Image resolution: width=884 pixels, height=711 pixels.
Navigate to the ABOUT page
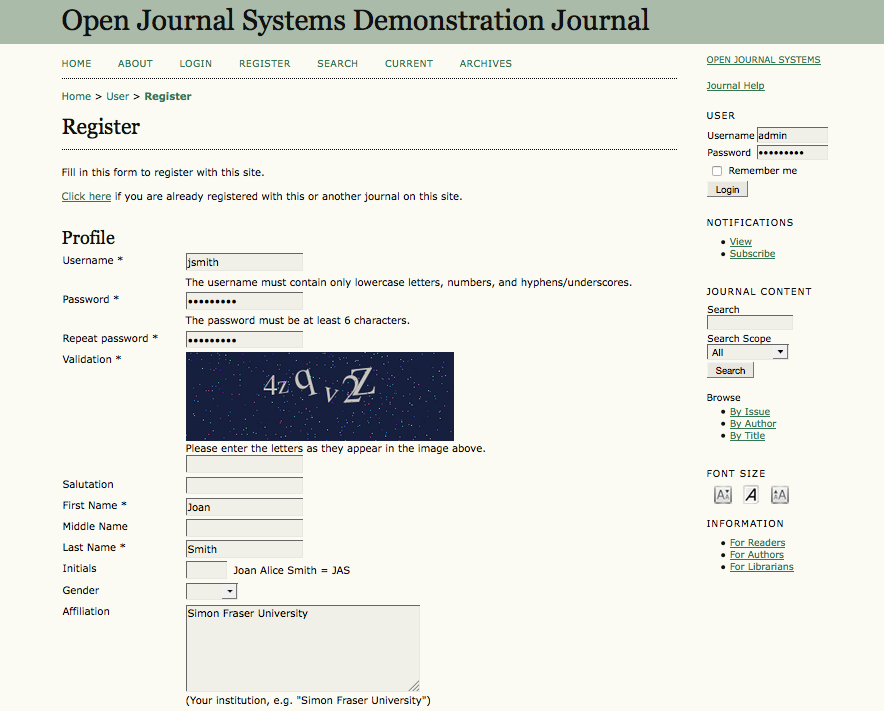pyautogui.click(x=135, y=63)
